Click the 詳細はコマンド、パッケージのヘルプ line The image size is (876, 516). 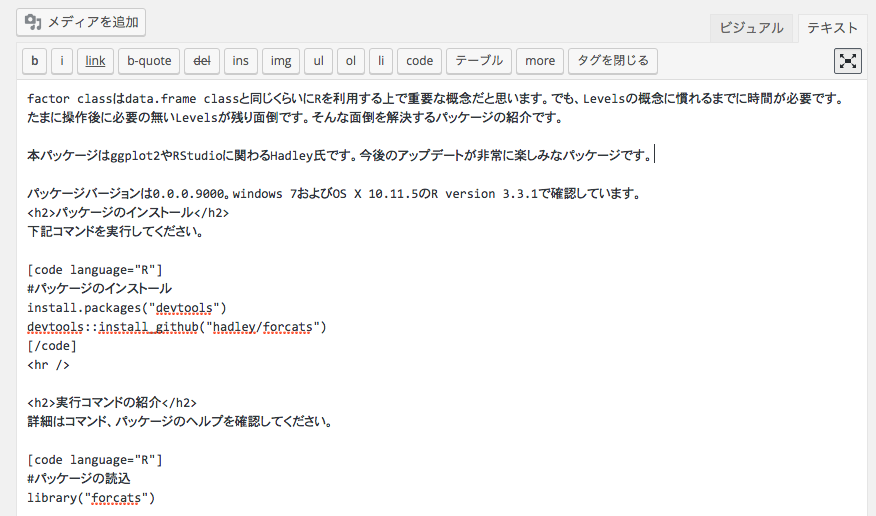[x=180, y=422]
